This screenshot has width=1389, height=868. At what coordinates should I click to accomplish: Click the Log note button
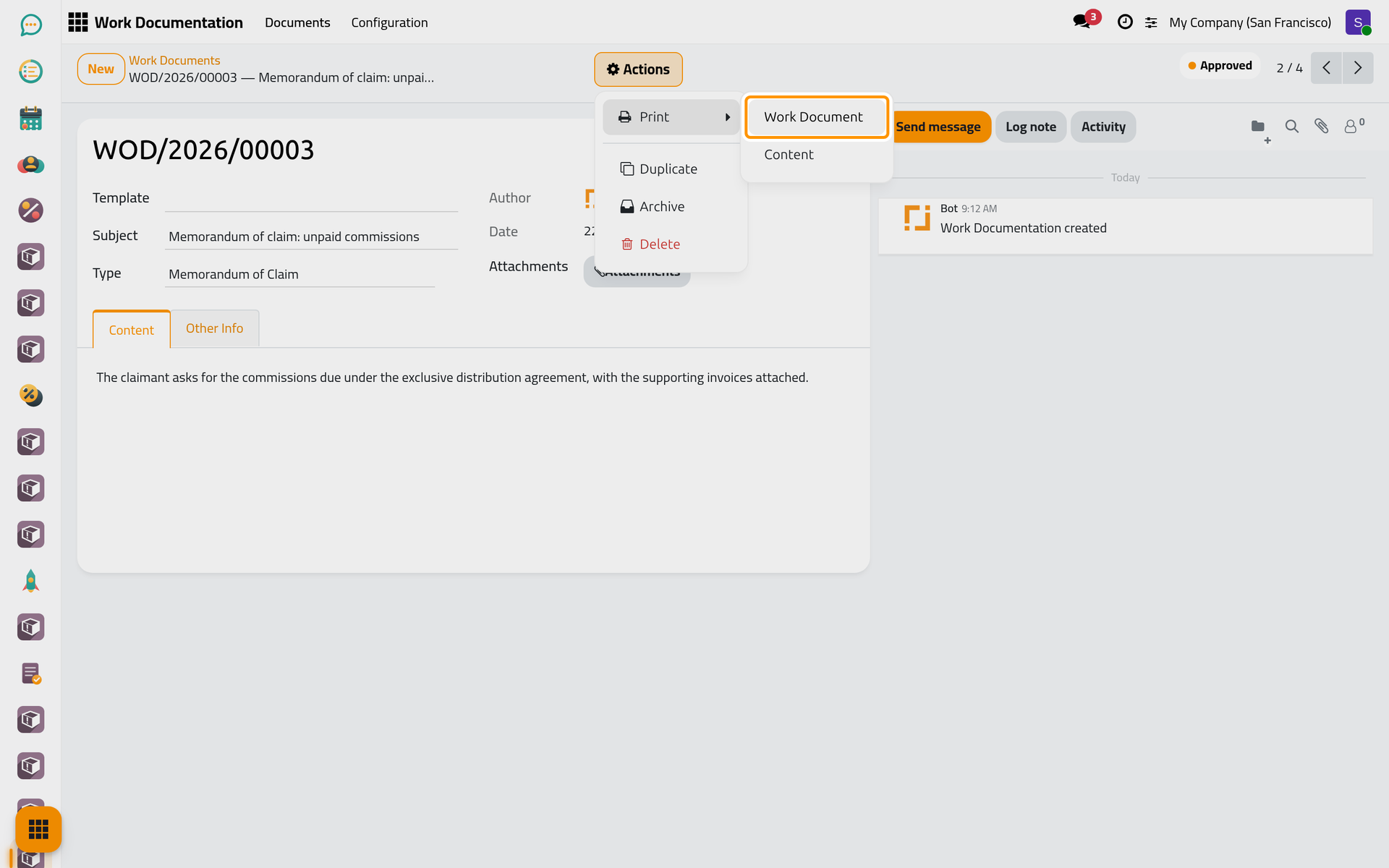point(1030,127)
